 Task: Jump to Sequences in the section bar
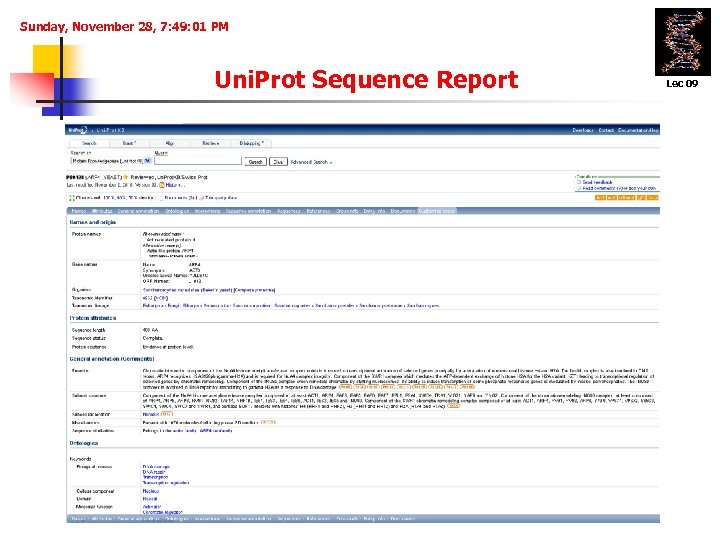(289, 211)
